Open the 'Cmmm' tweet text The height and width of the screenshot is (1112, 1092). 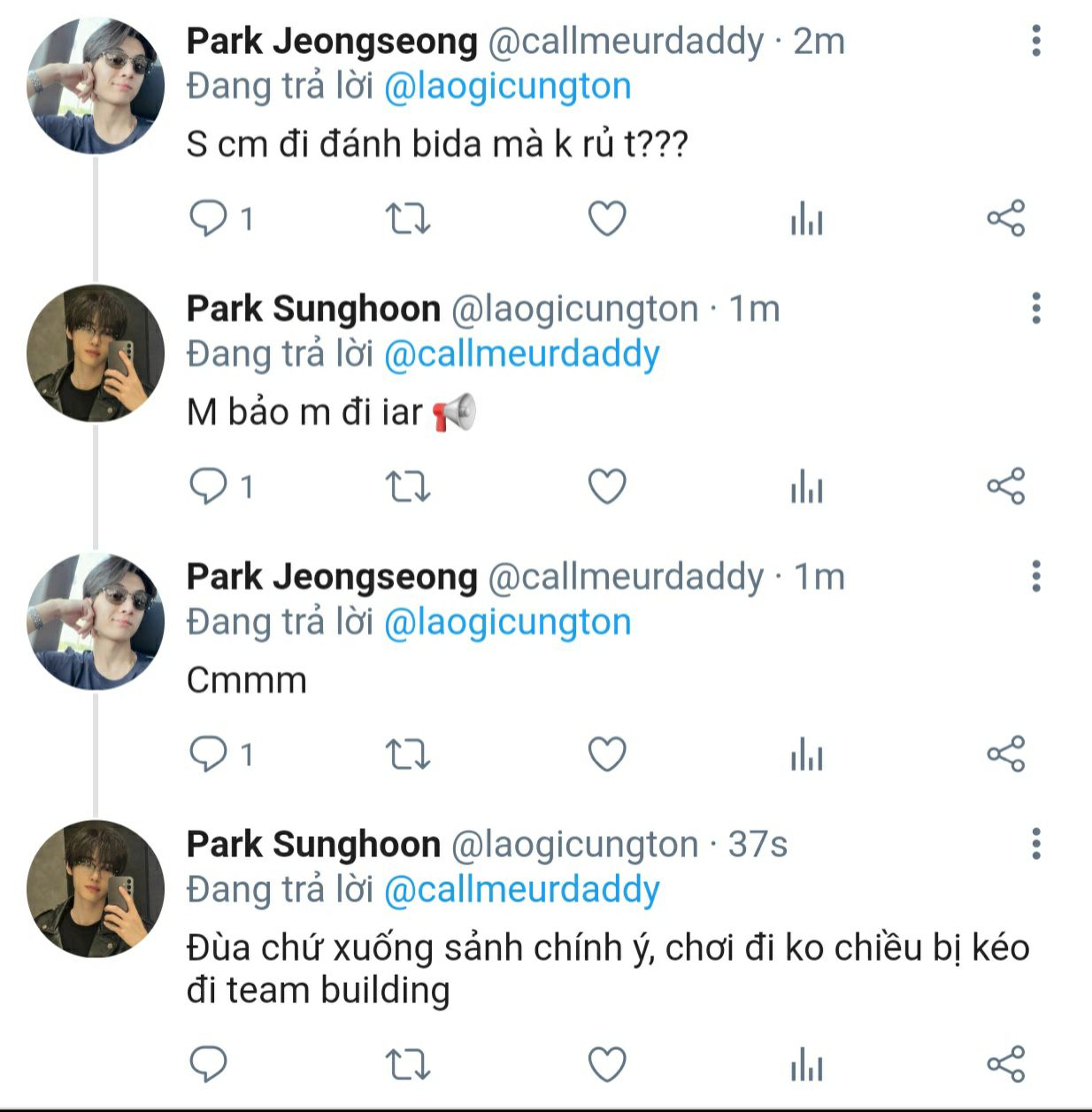(x=247, y=680)
